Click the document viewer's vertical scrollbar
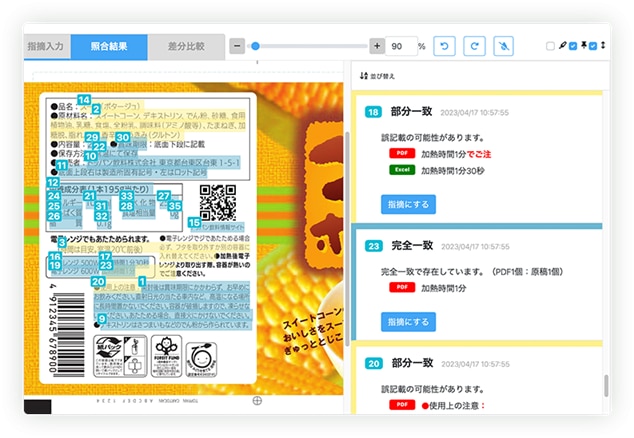Viewport: 634px width, 438px height. pos(347,239)
